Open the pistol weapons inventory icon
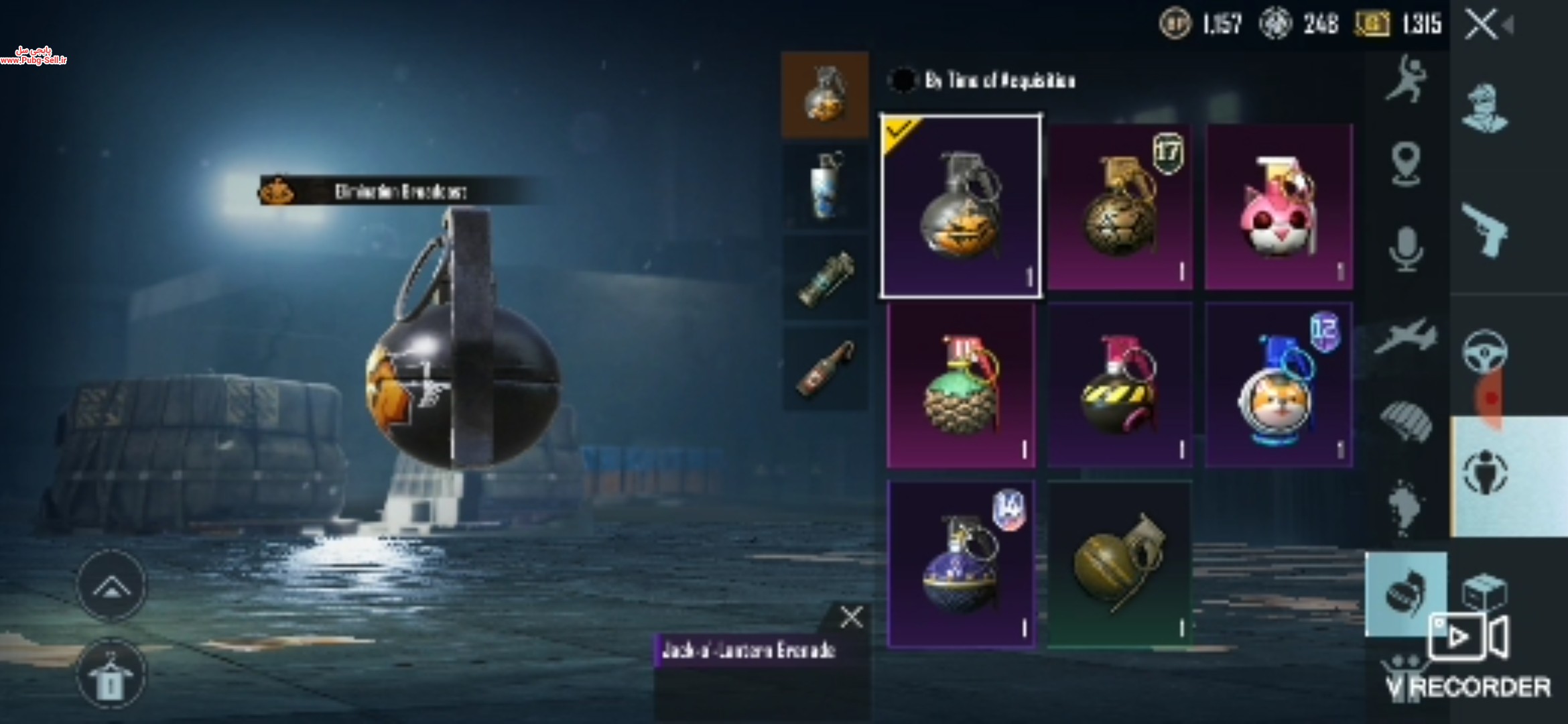This screenshot has height=724, width=1568. (1484, 229)
